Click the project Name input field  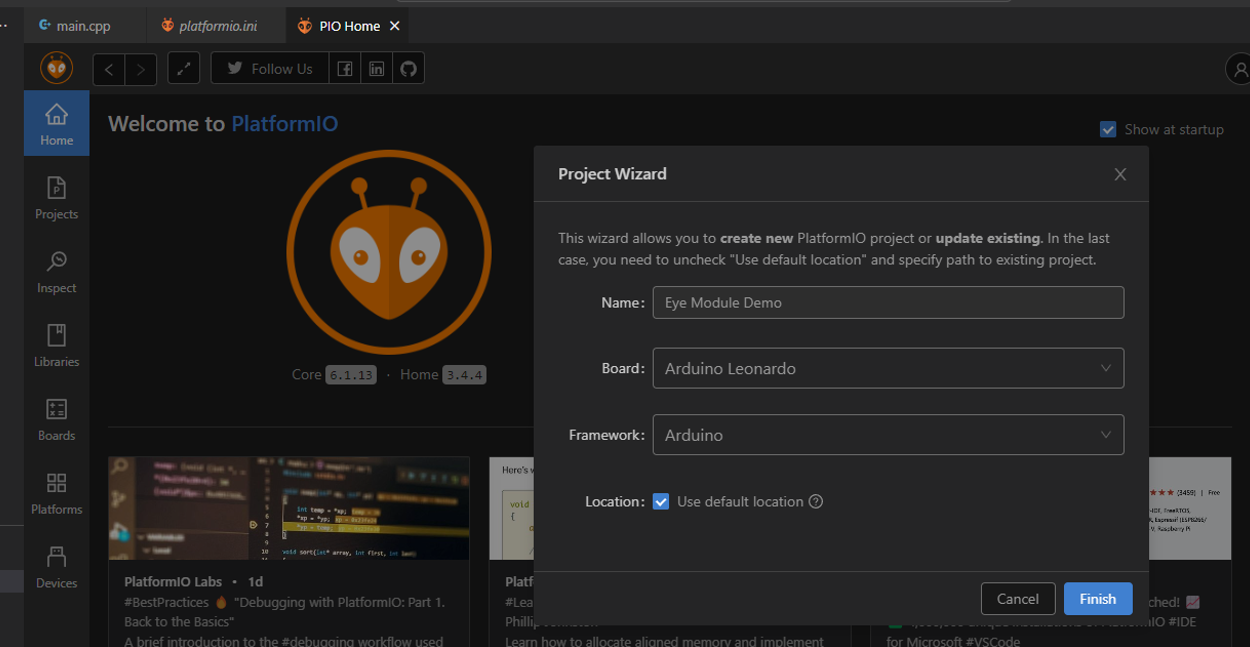click(887, 303)
